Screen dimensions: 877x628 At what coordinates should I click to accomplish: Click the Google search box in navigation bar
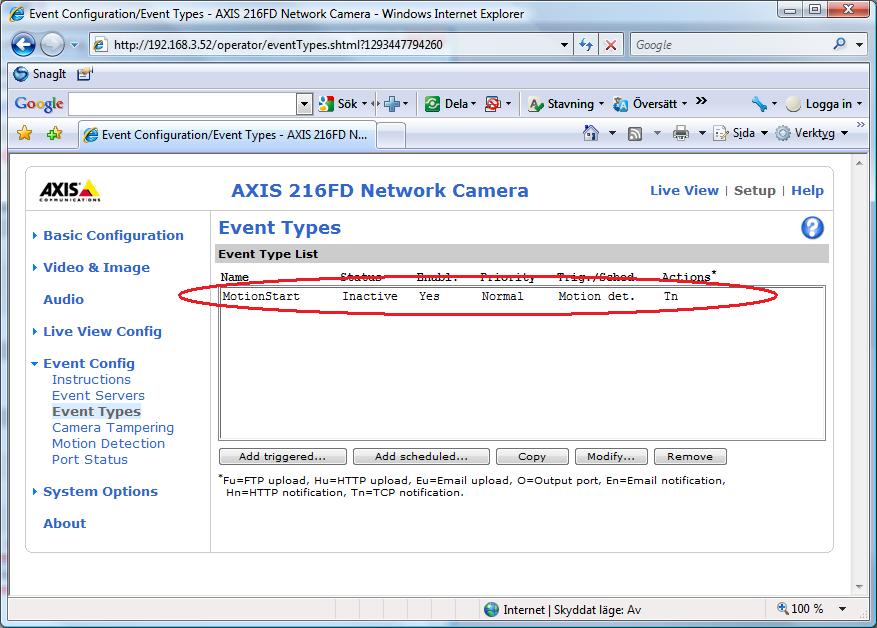point(730,45)
